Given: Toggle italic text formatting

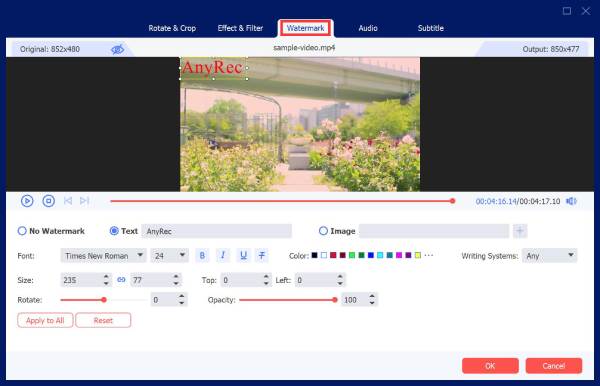Looking at the screenshot, I should (223, 256).
